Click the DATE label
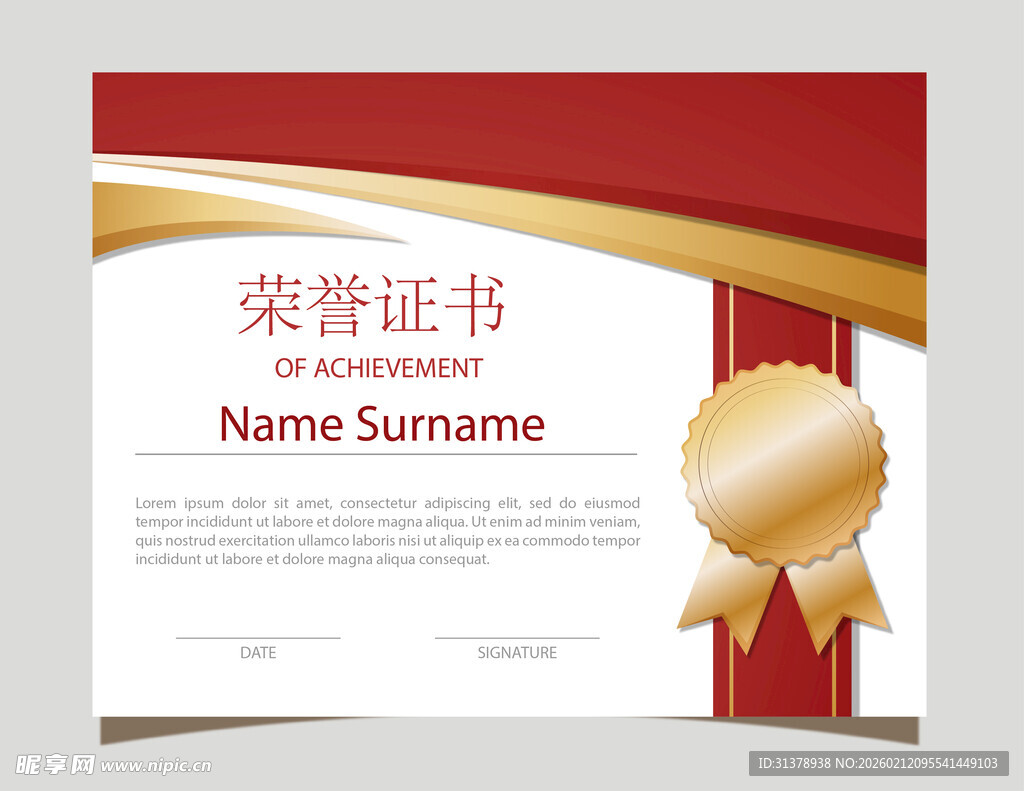Viewport: 1024px width, 791px height. pos(258,653)
